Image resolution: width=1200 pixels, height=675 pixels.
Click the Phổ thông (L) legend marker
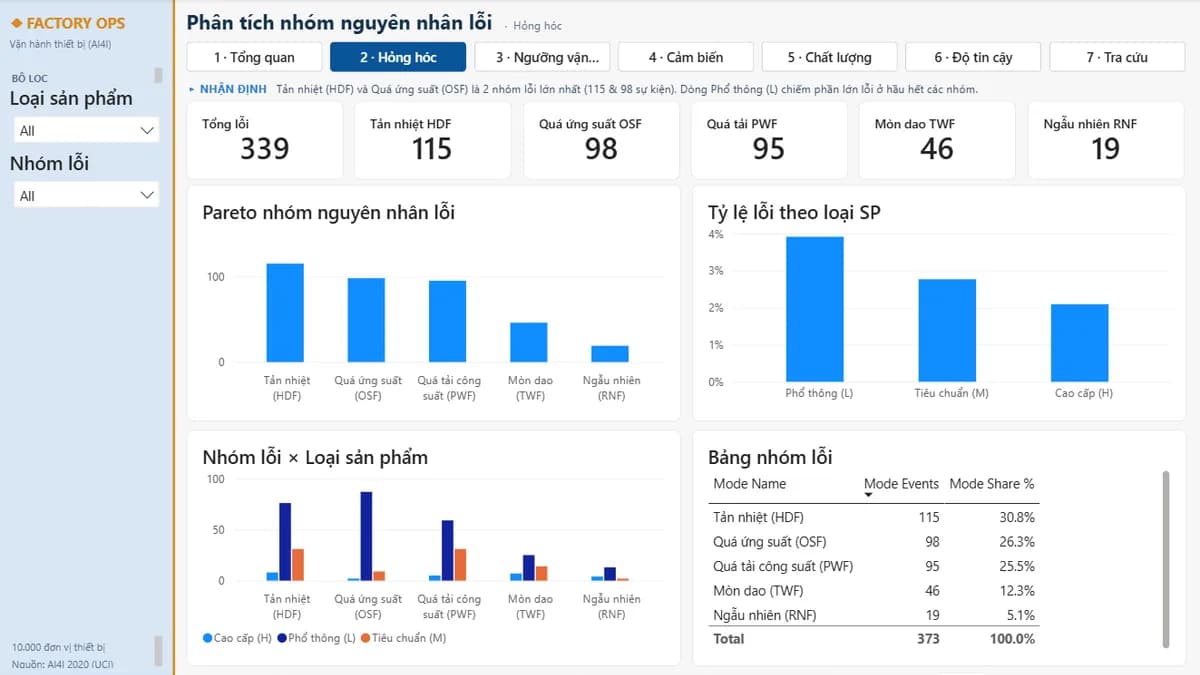[282, 638]
